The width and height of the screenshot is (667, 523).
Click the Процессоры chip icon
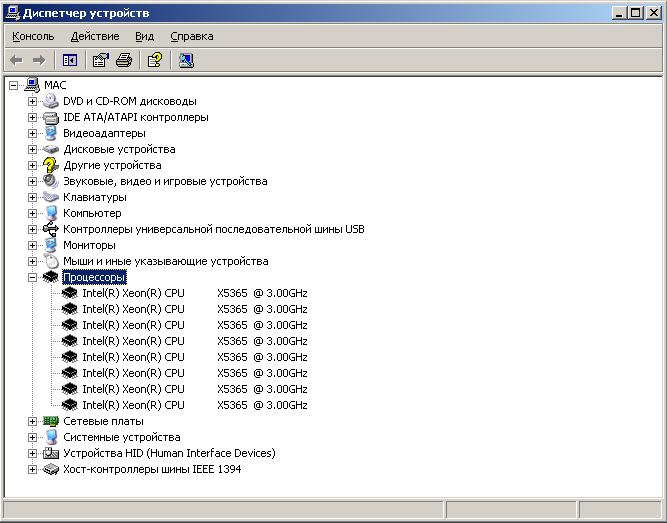[51, 277]
